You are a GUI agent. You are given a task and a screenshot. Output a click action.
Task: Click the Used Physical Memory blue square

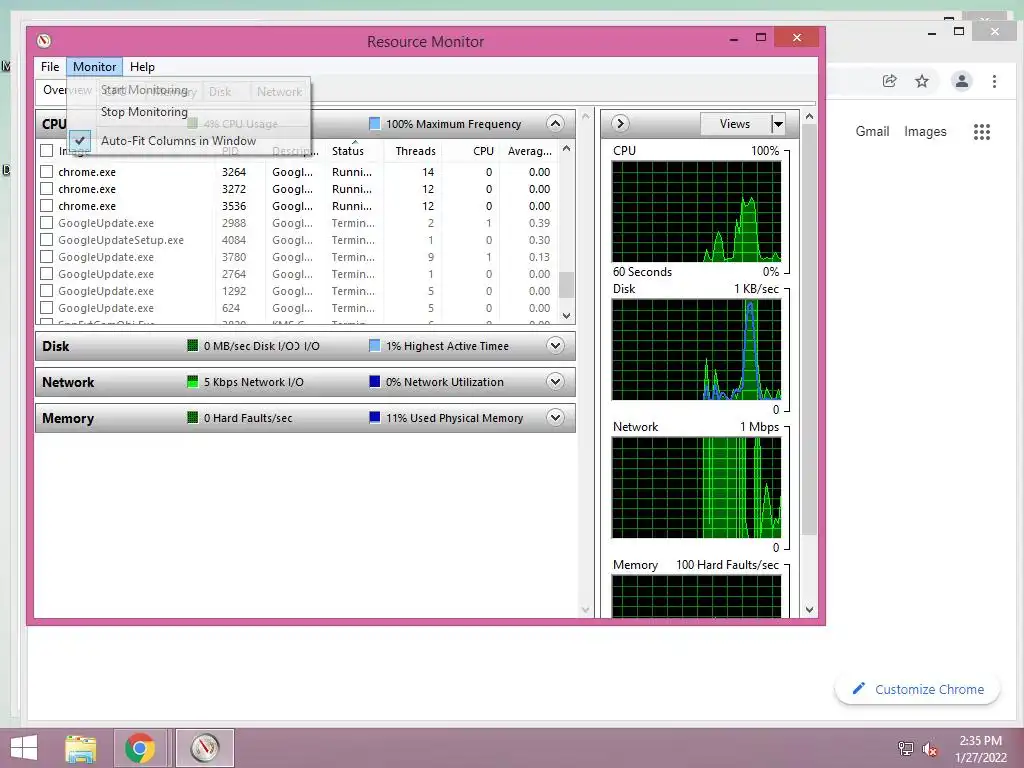click(374, 417)
